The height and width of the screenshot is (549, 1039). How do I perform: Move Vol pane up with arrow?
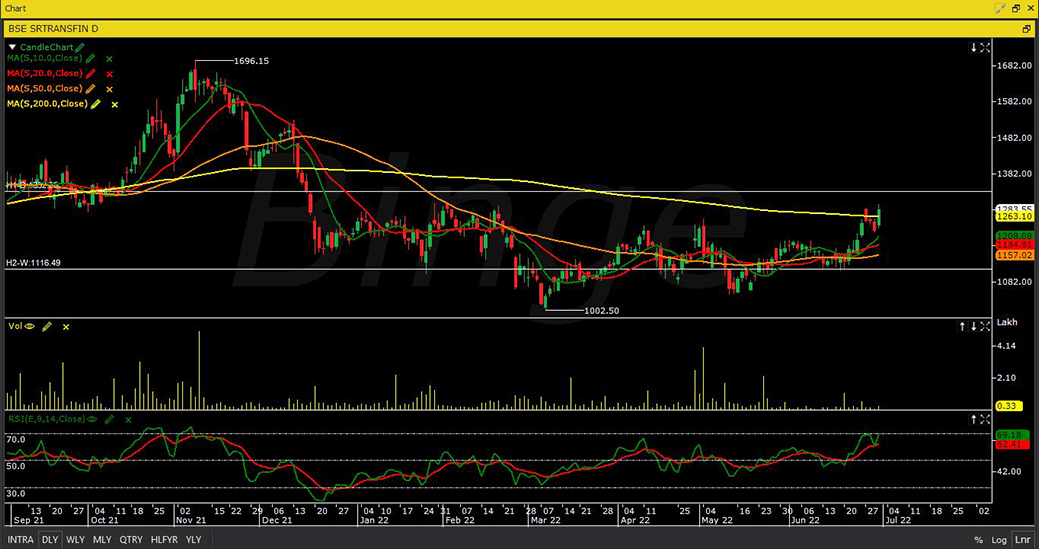962,326
